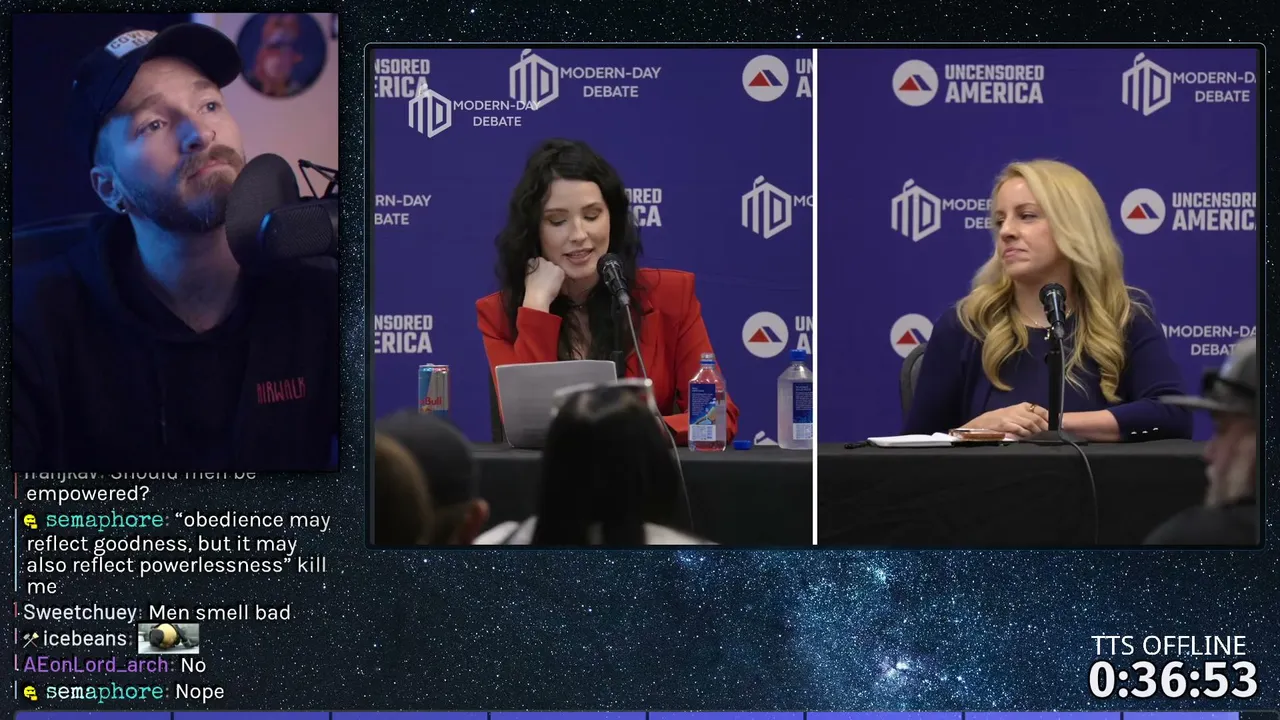This screenshot has width=1280, height=720.
Task: Click the "TTS OFFLINE" status label
Action: coord(1169,645)
